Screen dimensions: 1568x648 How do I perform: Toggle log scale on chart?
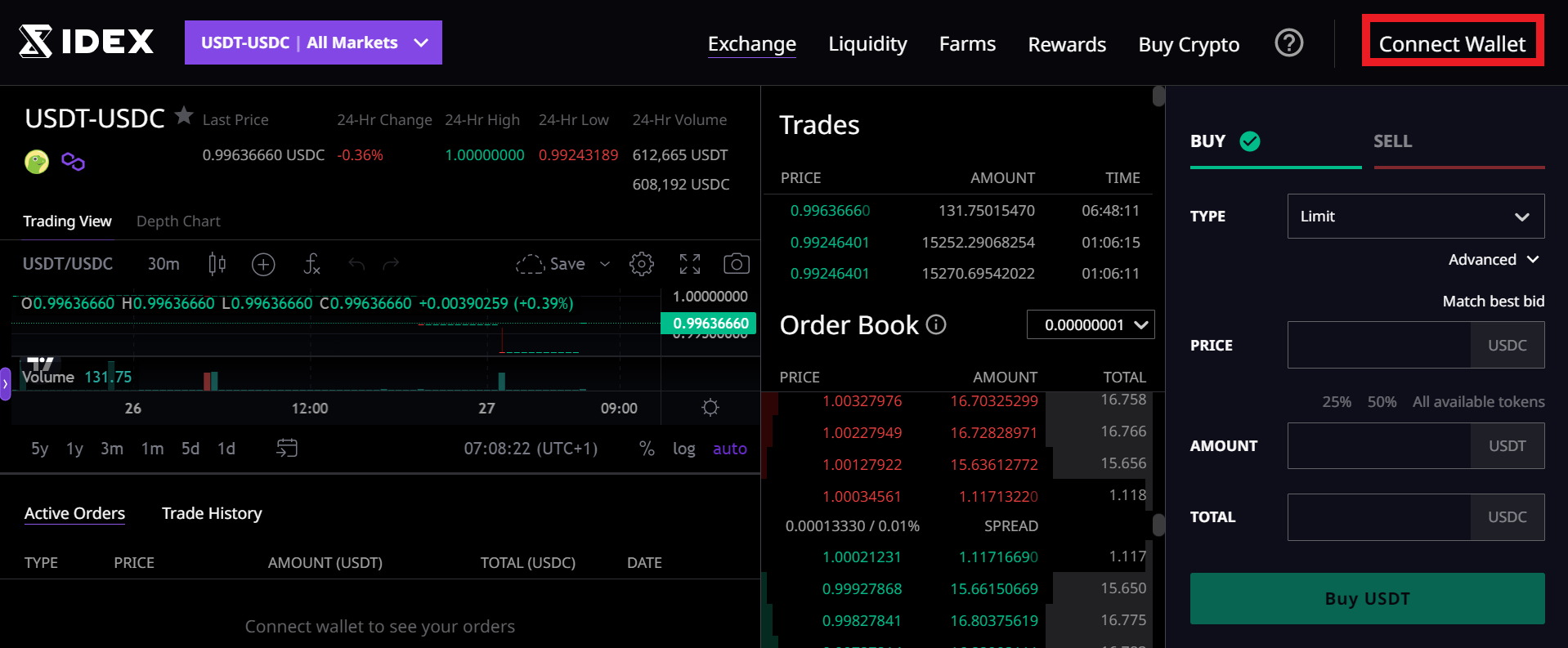684,449
